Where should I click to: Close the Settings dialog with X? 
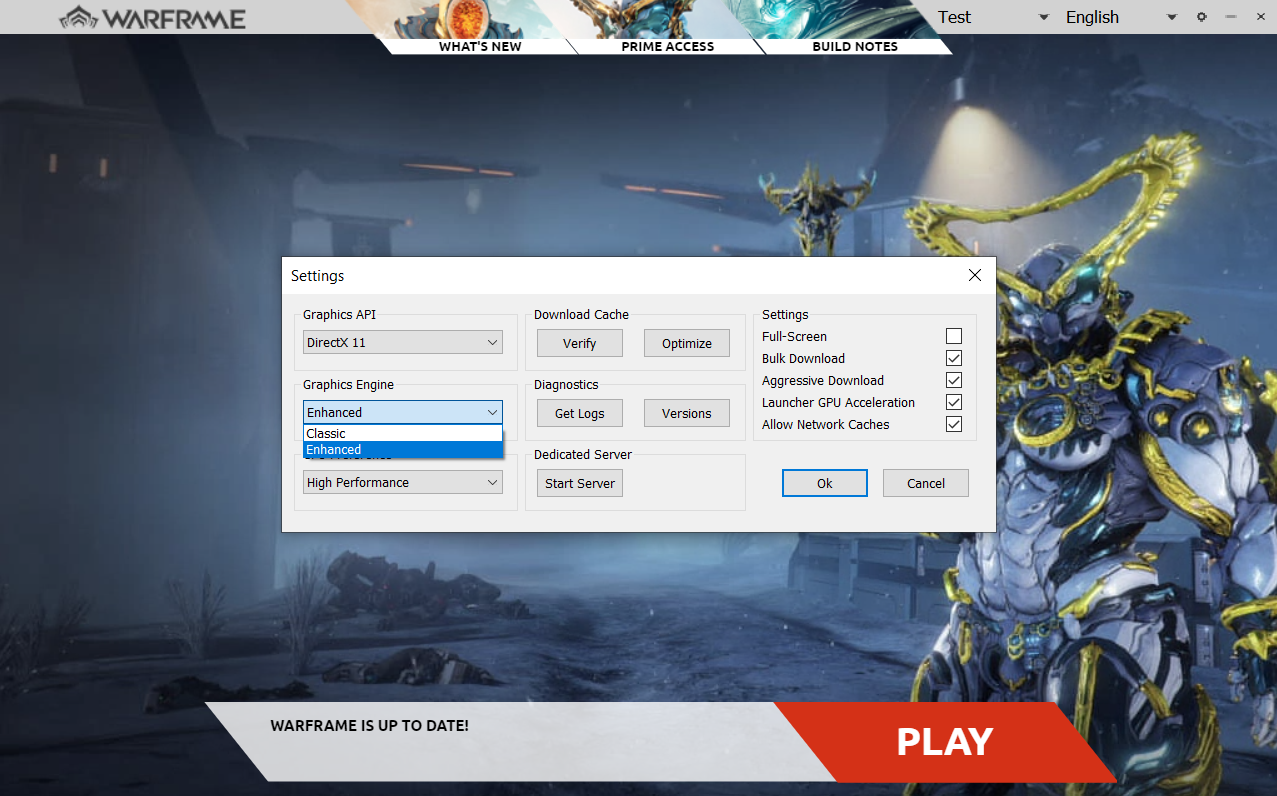coord(975,275)
